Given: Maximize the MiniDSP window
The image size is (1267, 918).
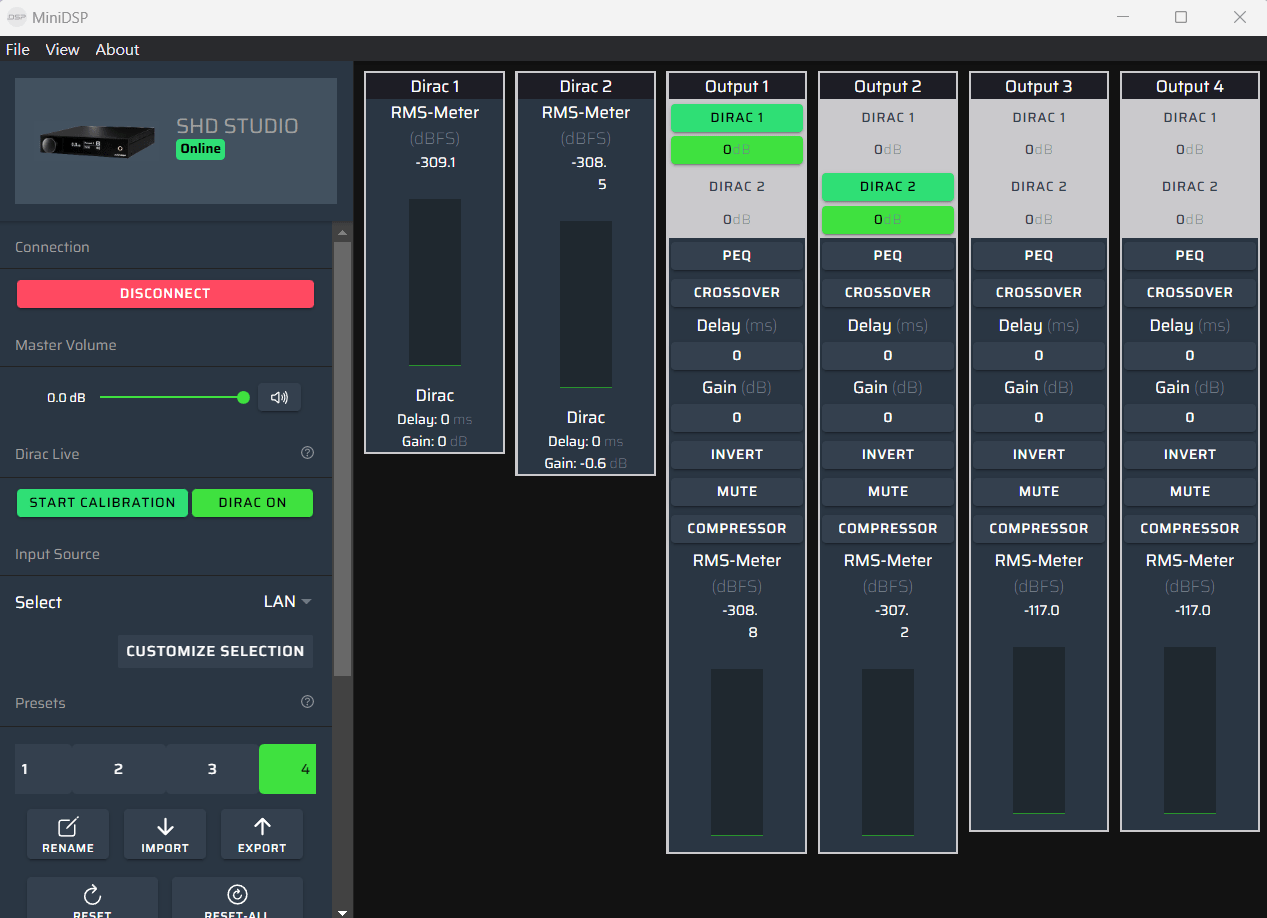Looking at the screenshot, I should [1181, 17].
